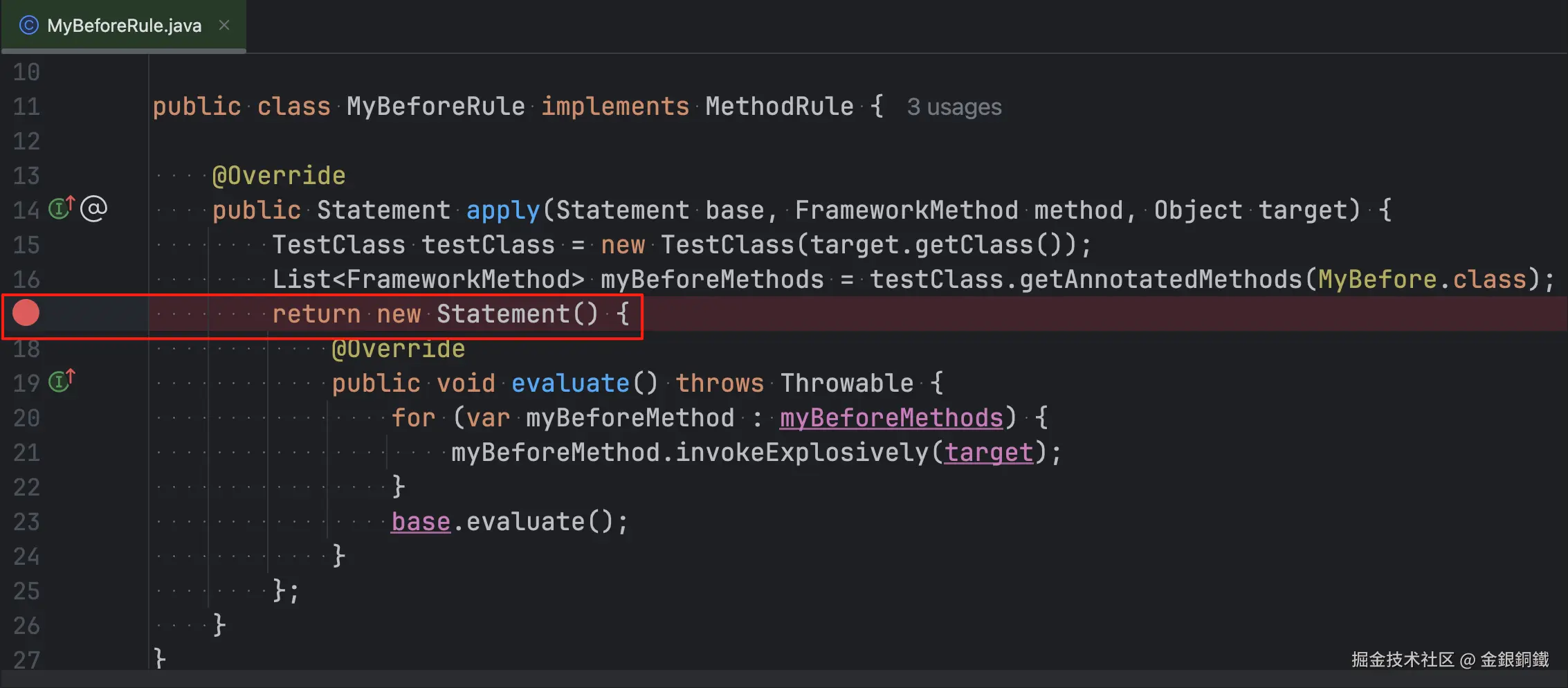Image resolution: width=1568 pixels, height=688 pixels.
Task: Click the implements gutter icon on line 14
Action: (61, 208)
